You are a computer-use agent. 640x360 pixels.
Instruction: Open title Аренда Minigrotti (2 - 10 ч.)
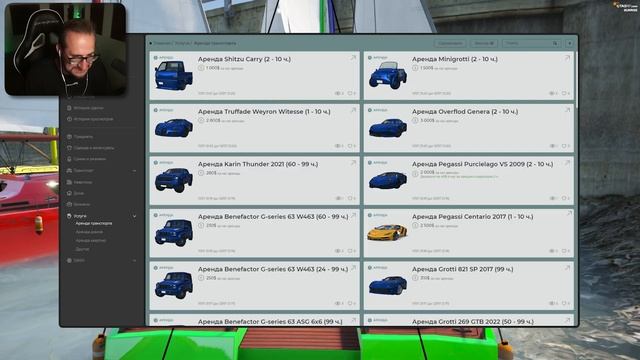pyautogui.click(x=455, y=59)
